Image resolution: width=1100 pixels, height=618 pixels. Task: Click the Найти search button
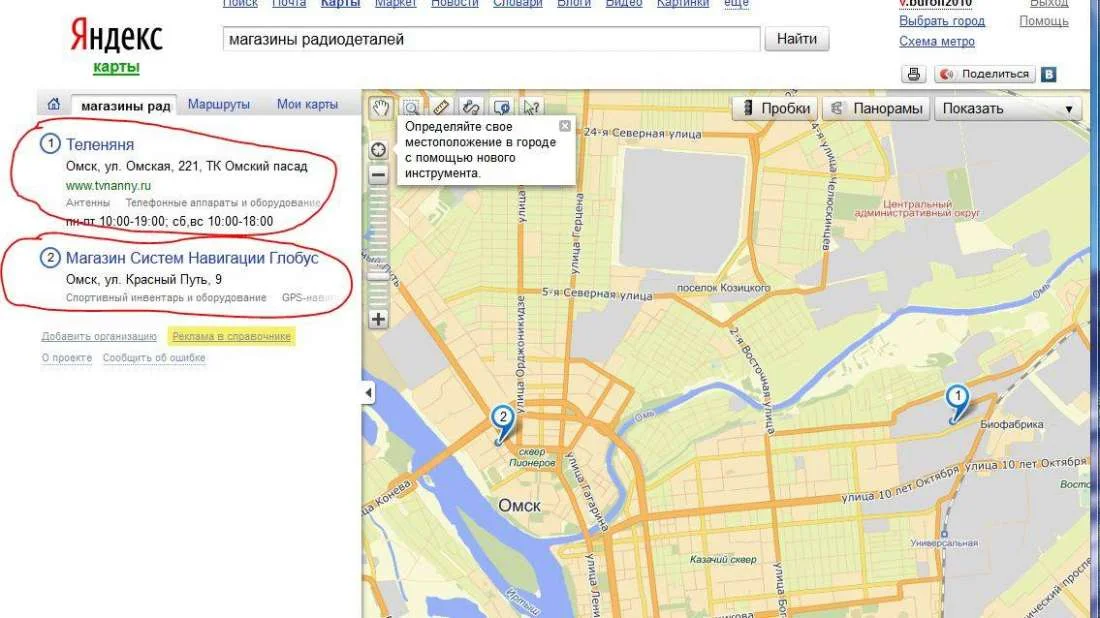pyautogui.click(x=796, y=39)
